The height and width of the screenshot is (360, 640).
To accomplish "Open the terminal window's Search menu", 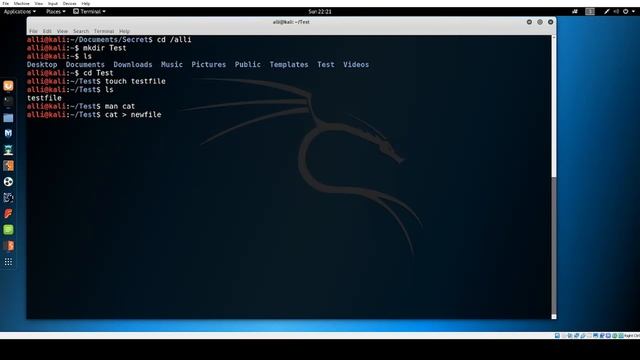I will pyautogui.click(x=81, y=31).
